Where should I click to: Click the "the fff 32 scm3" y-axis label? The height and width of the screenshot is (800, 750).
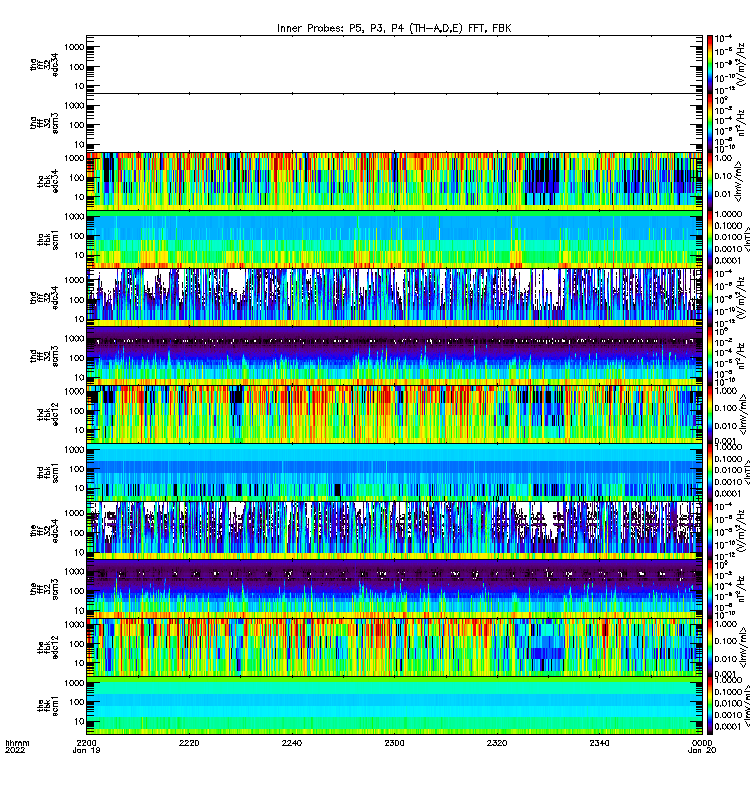pos(44,589)
